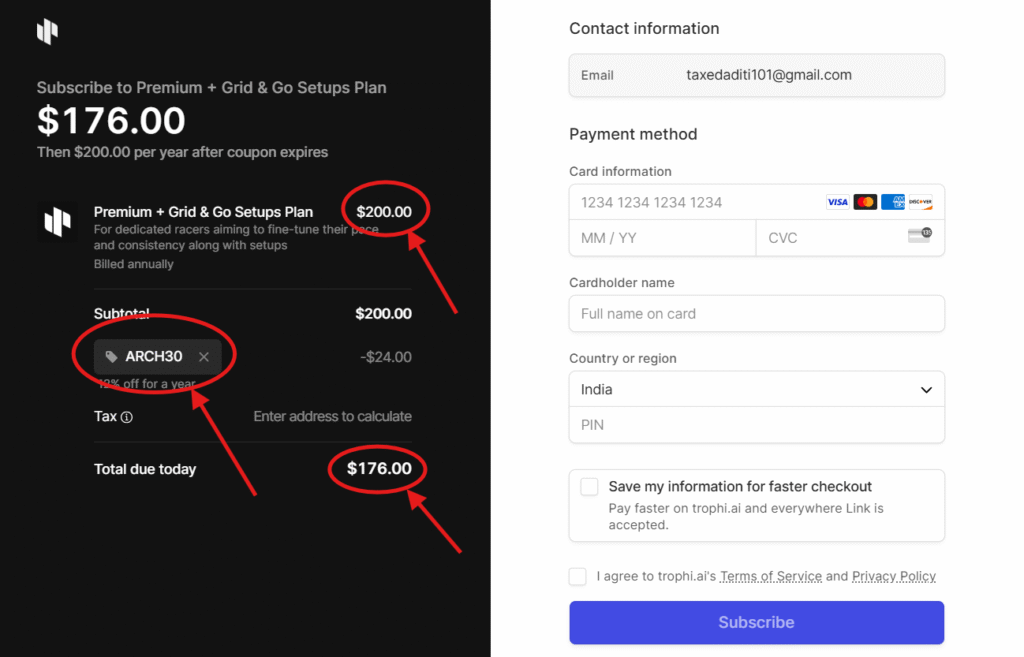The image size is (1024, 657).
Task: Enable Save my information for faster checkout
Action: 589,487
